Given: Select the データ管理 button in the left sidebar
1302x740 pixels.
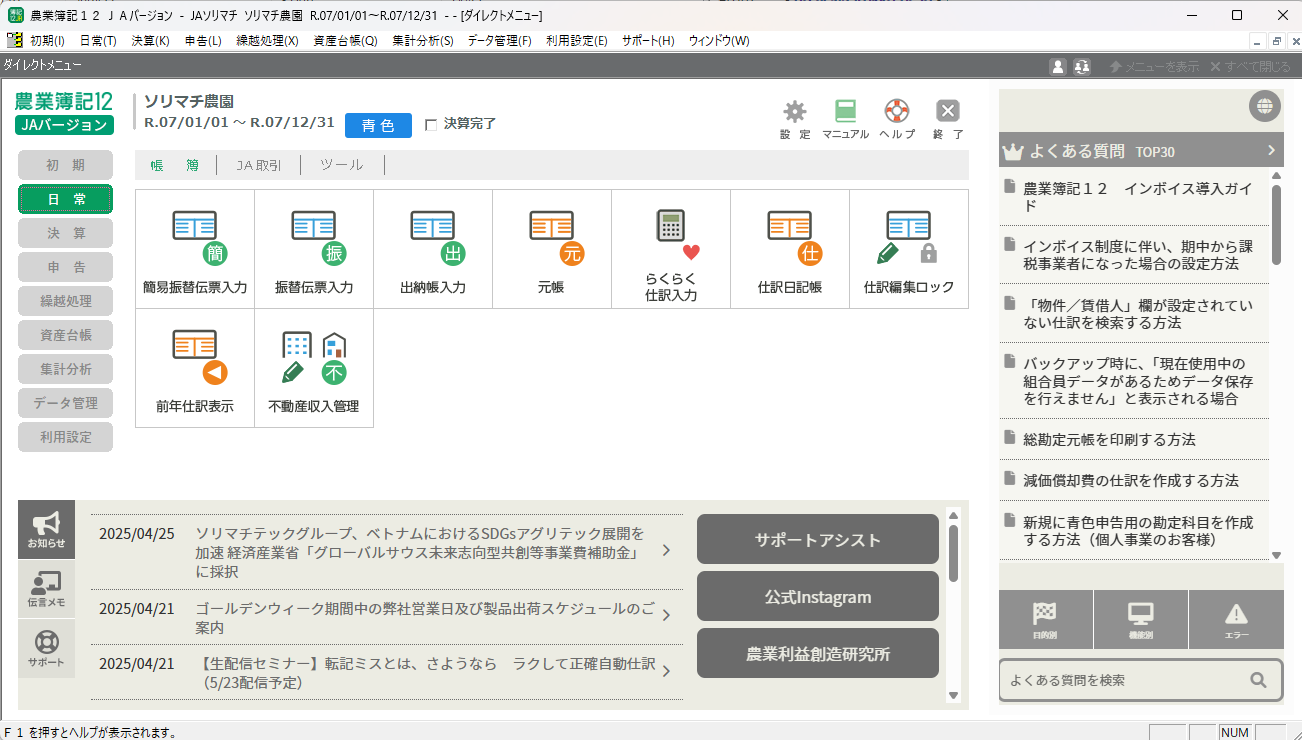Looking at the screenshot, I should 65,403.
